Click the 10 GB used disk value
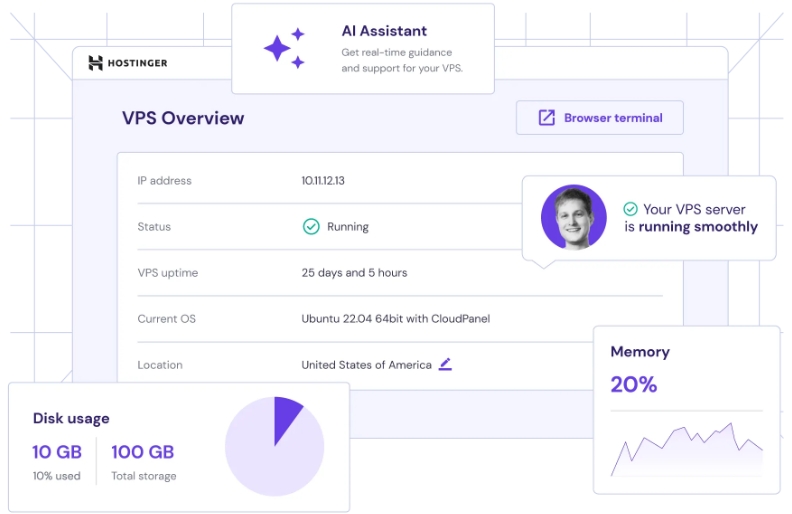792x514 pixels. coord(56,452)
